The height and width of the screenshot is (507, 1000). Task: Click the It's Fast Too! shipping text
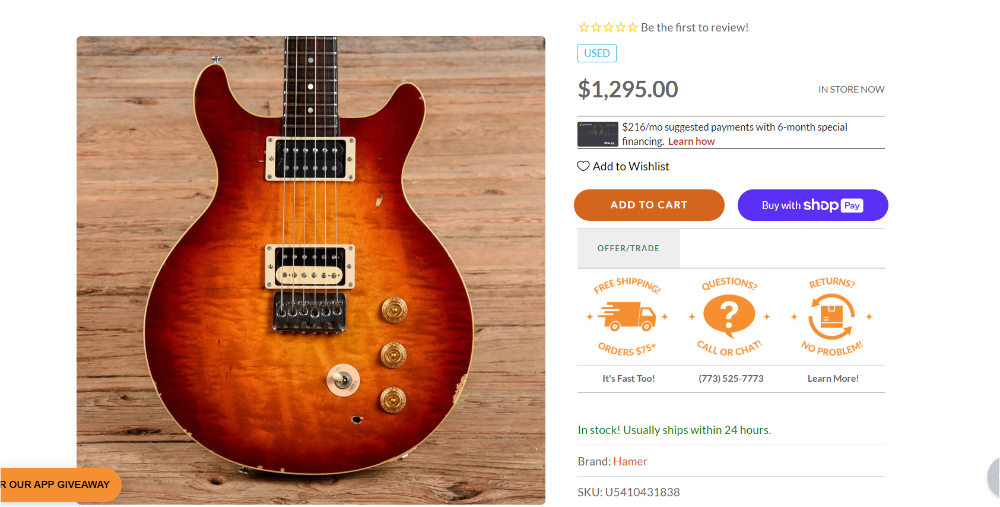(628, 378)
